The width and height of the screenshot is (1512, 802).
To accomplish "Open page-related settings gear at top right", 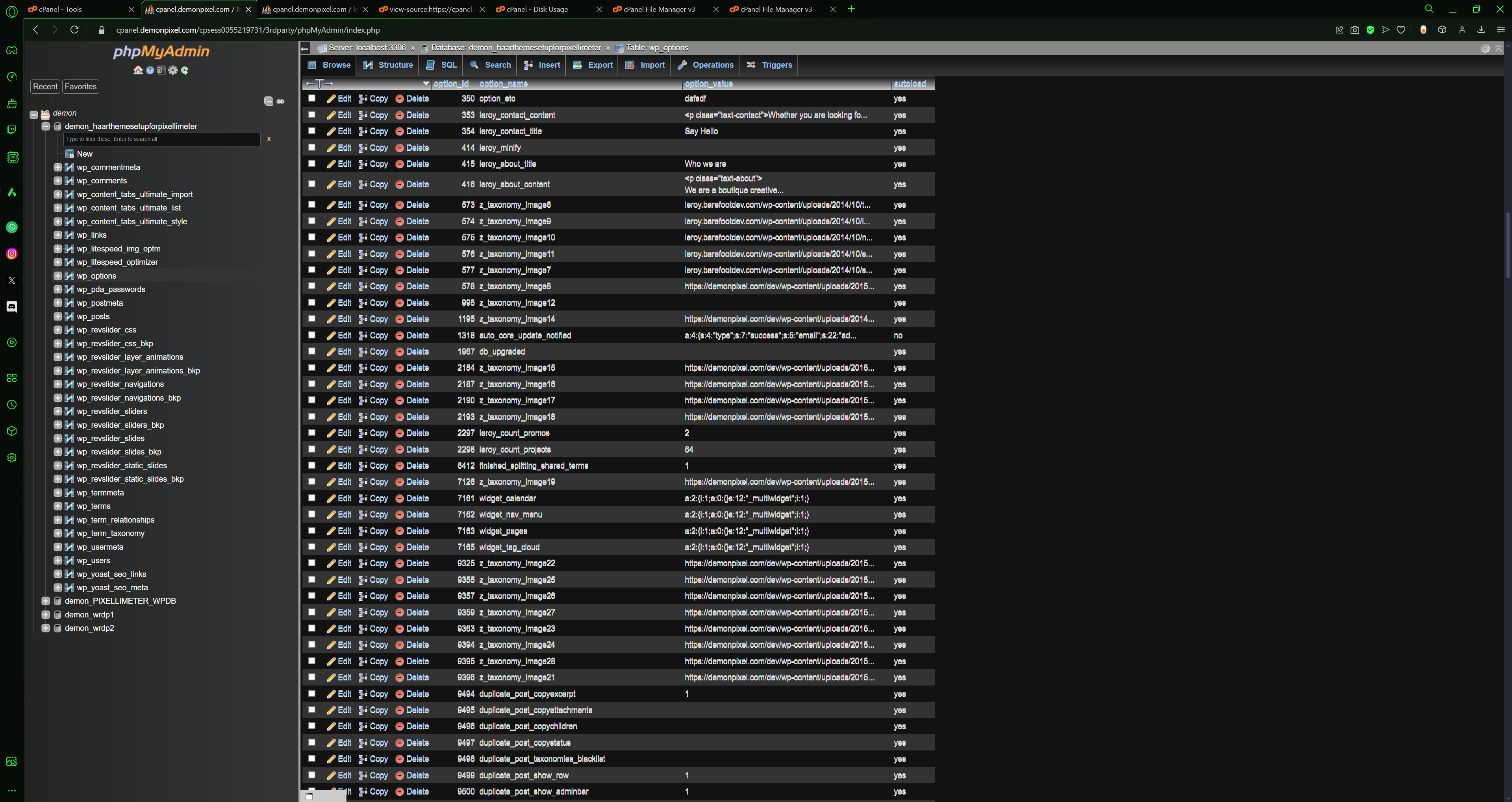I will point(1485,49).
